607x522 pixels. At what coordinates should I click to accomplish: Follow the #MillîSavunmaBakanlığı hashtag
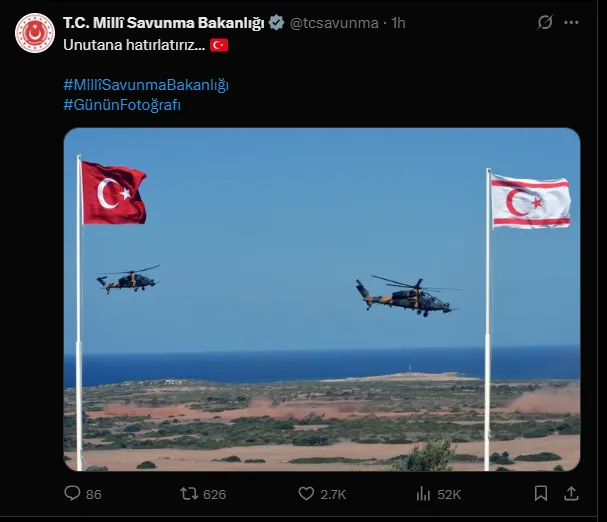coord(146,85)
